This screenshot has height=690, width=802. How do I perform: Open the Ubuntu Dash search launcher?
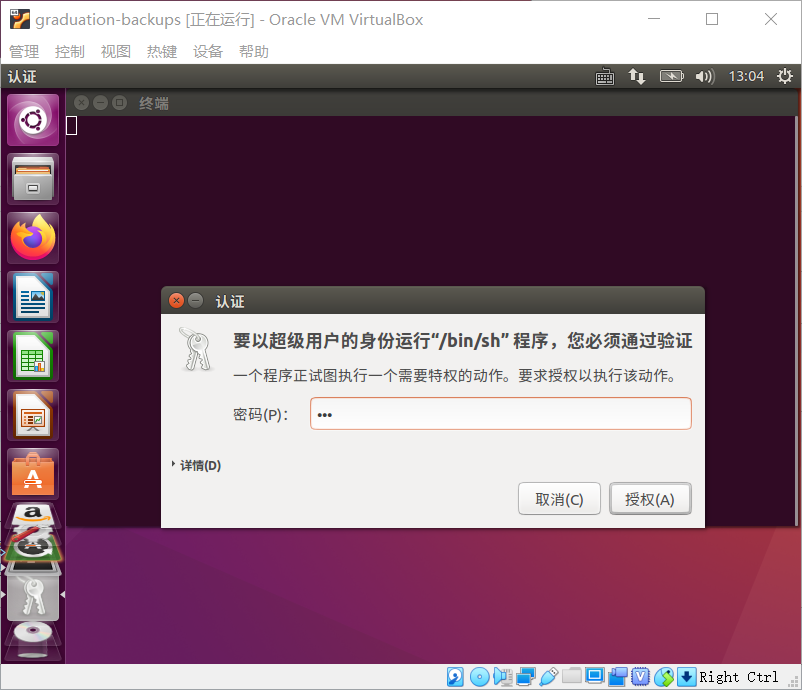pyautogui.click(x=33, y=120)
